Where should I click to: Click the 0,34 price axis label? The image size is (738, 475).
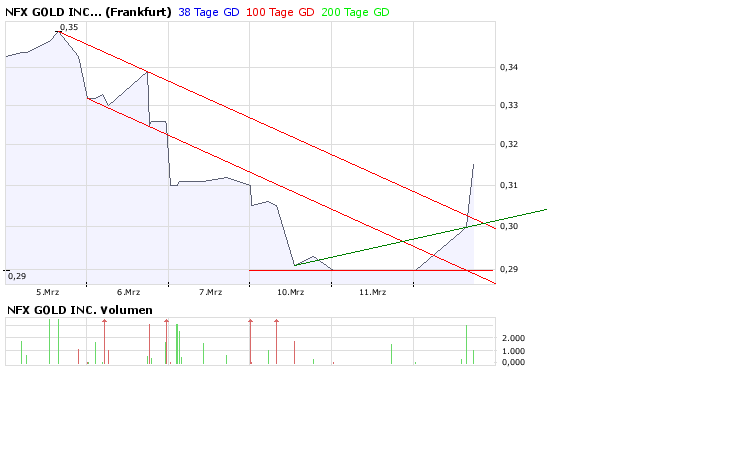pos(509,67)
